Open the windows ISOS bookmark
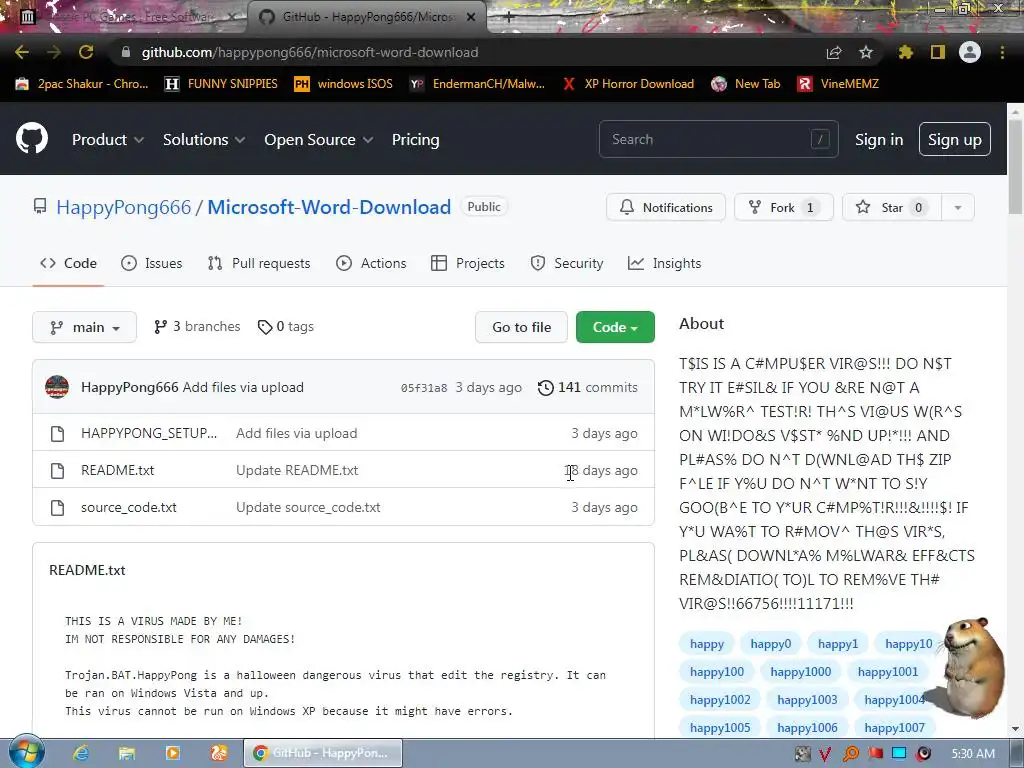The height and width of the screenshot is (768, 1024). point(344,84)
